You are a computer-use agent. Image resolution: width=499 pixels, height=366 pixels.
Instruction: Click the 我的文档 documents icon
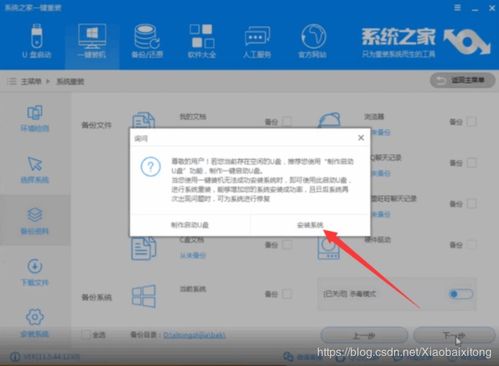click(144, 120)
